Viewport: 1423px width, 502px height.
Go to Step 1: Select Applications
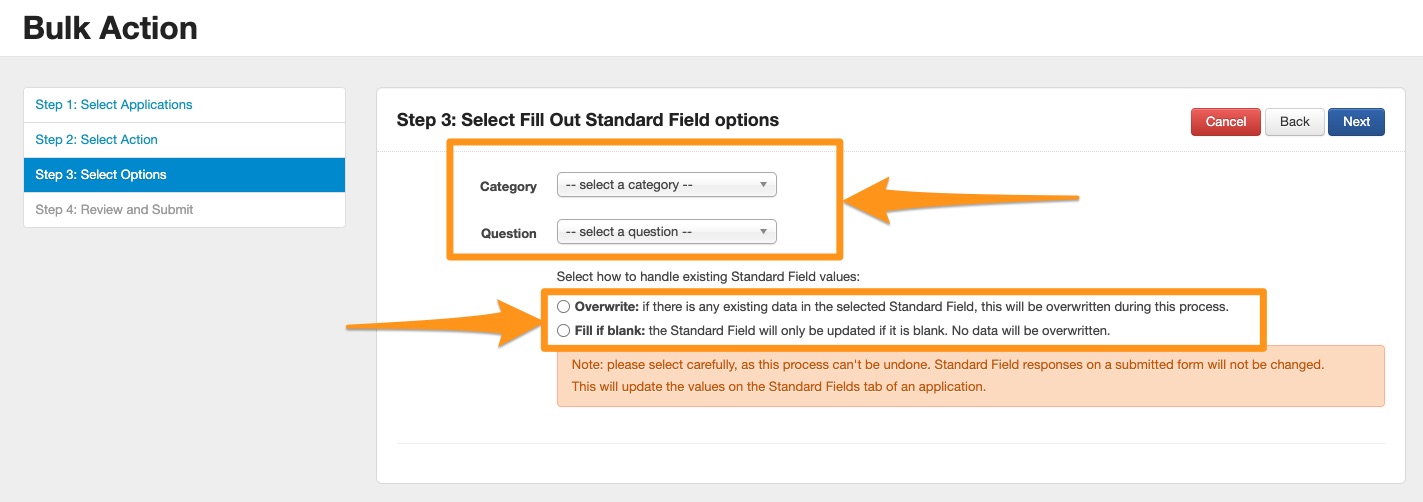pyautogui.click(x=114, y=105)
